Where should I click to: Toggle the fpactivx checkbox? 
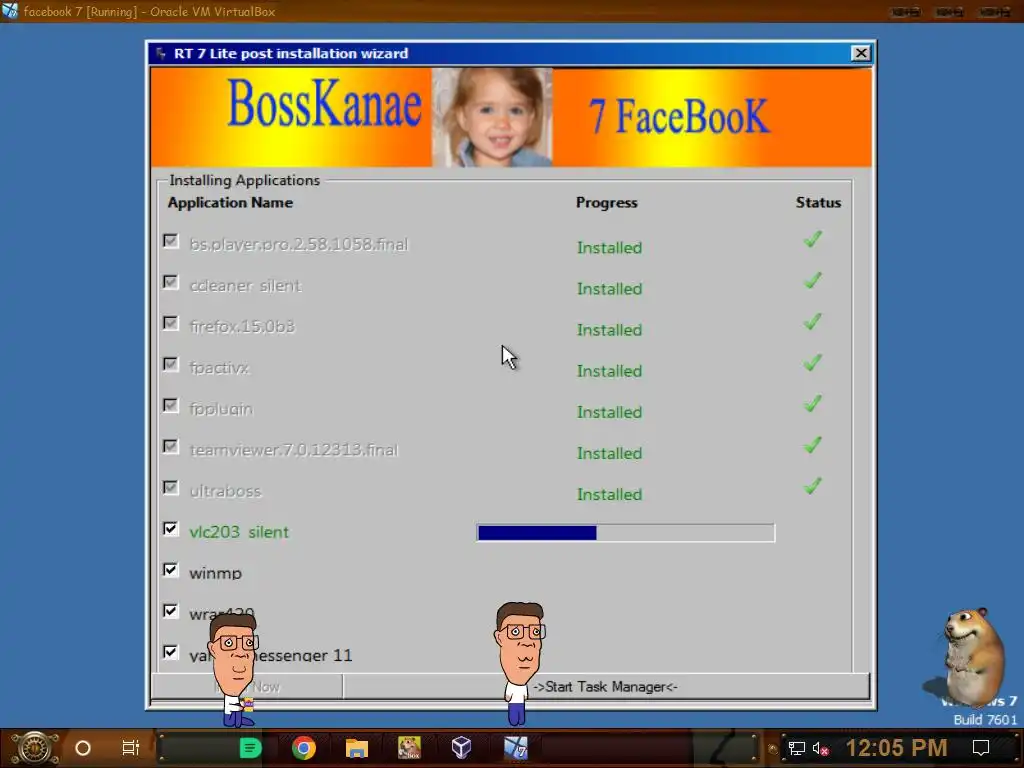(170, 364)
